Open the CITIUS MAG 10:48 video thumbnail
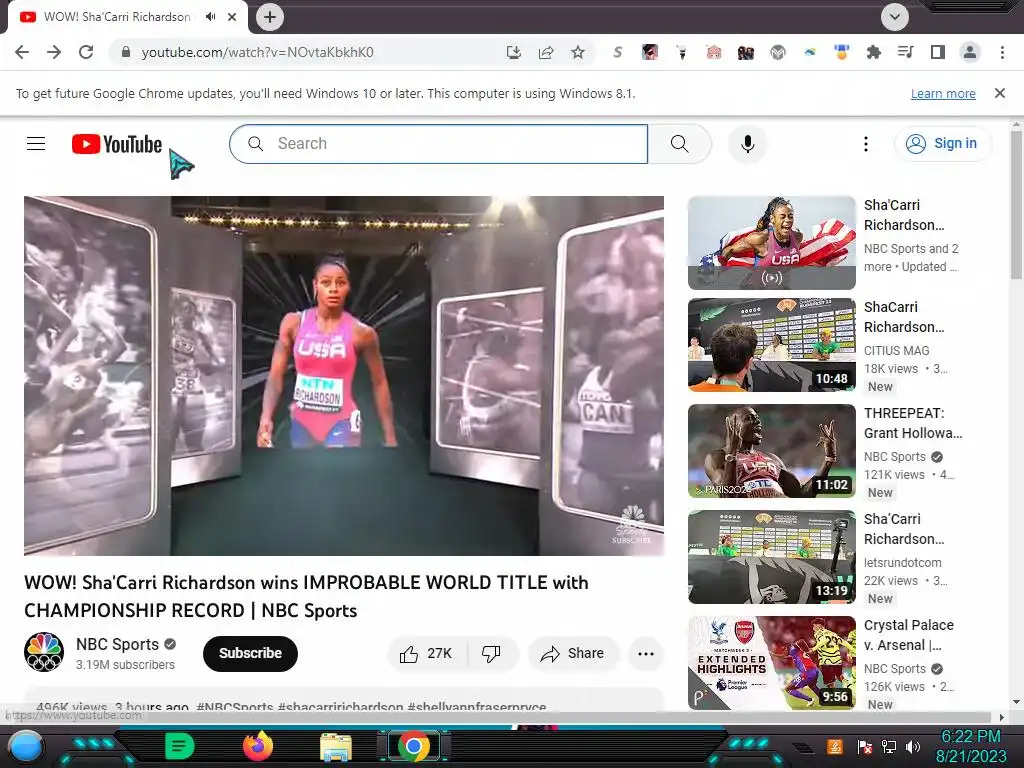Viewport: 1024px width, 768px height. pos(772,345)
